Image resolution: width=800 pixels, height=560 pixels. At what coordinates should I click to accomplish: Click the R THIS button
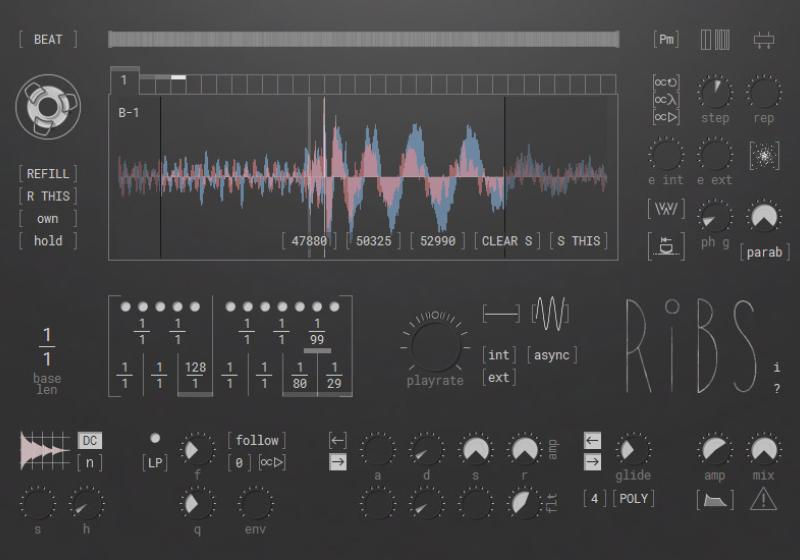[x=48, y=196]
